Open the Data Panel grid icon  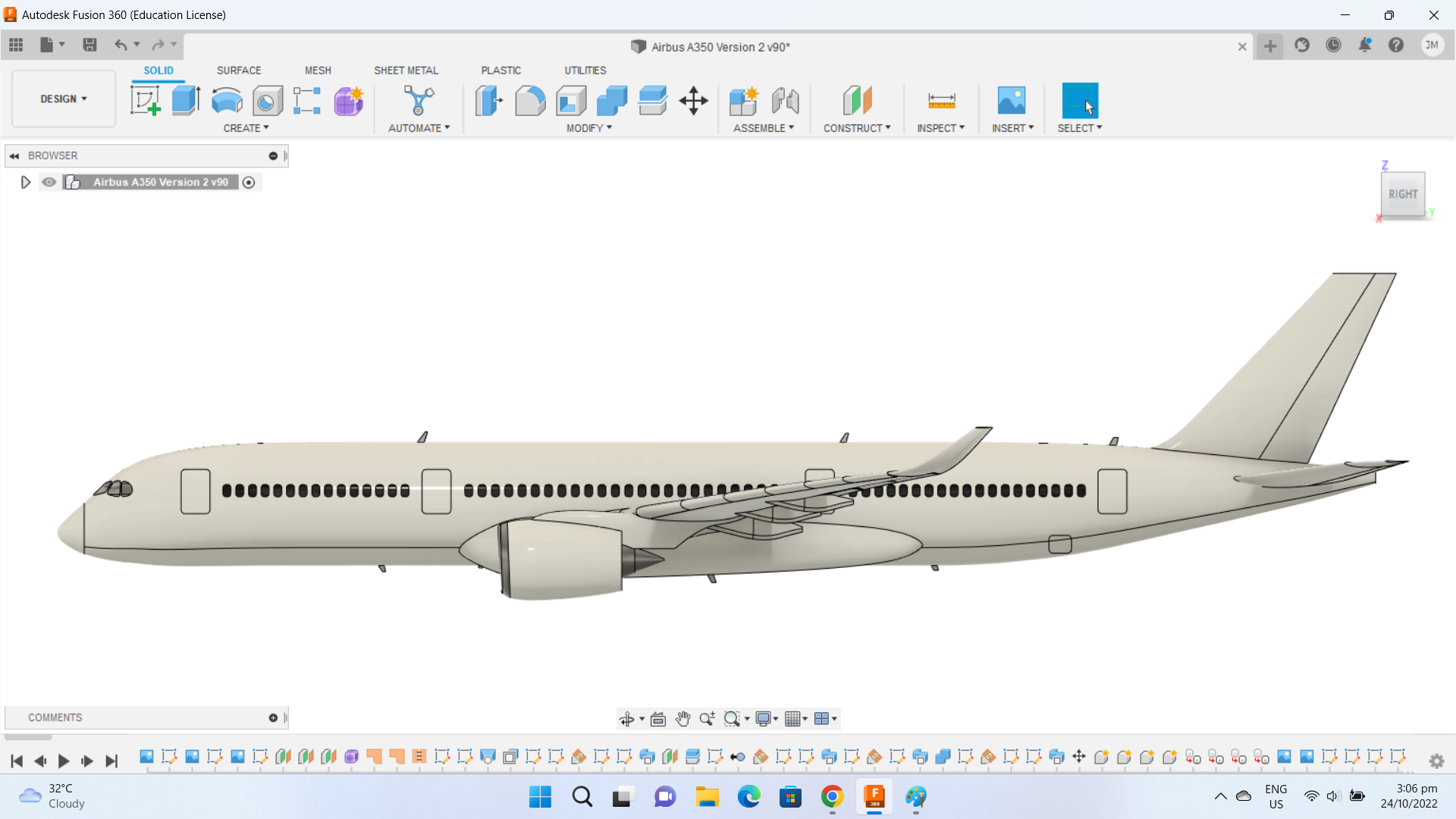click(16, 45)
